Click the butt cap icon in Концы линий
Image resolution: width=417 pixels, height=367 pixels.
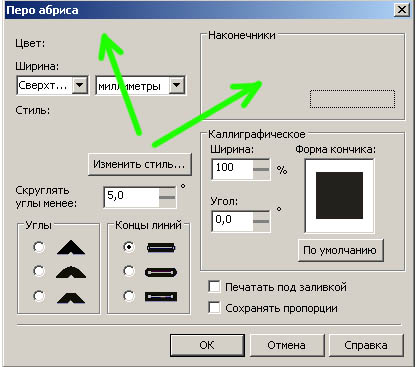161,248
